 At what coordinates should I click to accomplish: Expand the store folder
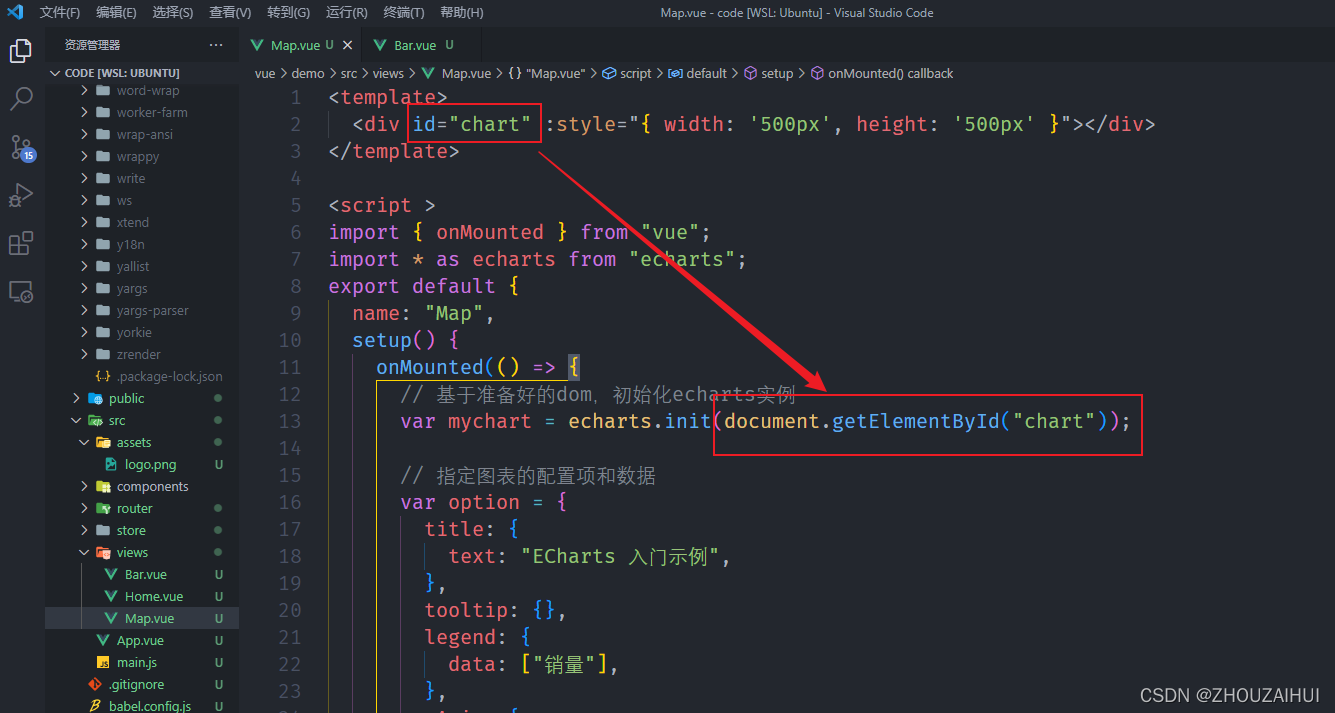(x=84, y=531)
